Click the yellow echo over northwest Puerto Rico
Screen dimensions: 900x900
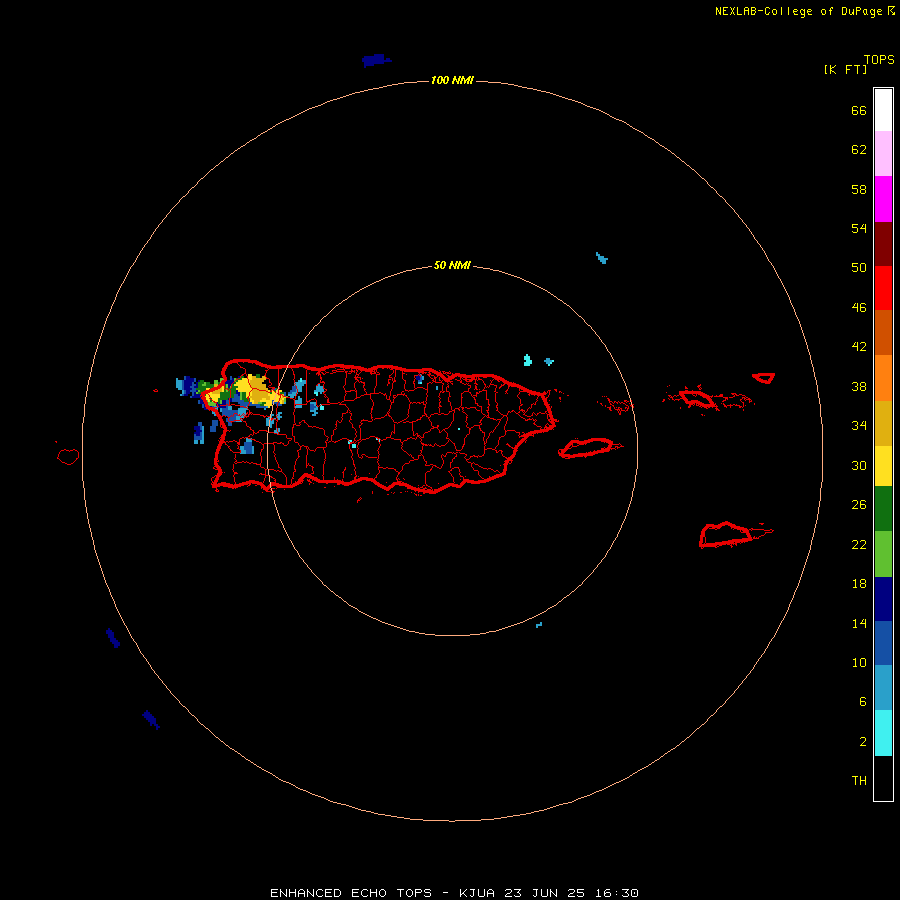[257, 390]
